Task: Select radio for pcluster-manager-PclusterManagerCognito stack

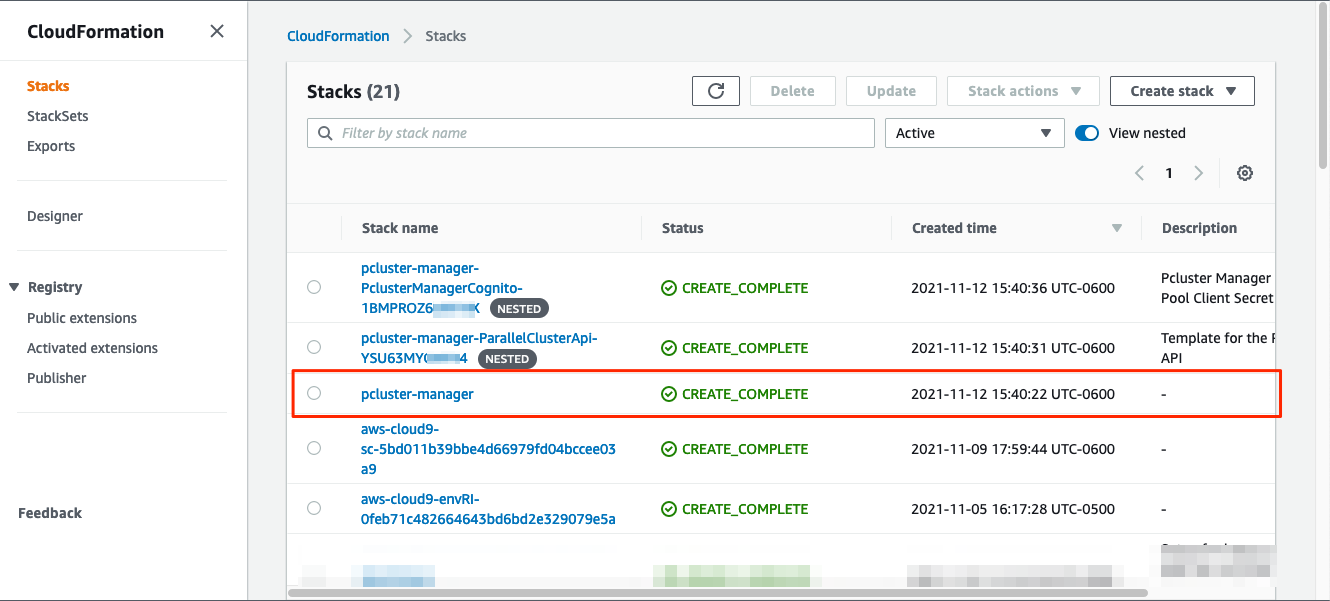Action: coord(314,287)
